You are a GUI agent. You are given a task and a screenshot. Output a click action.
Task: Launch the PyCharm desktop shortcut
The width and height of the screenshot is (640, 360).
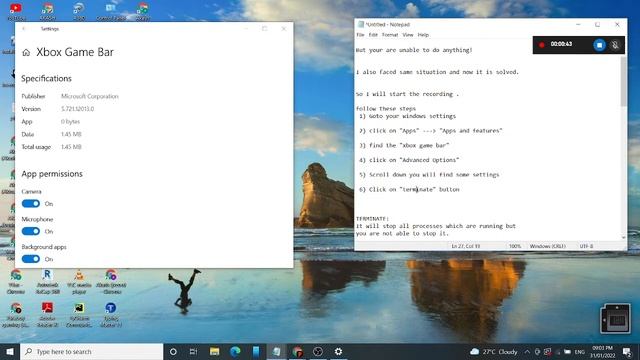(79, 315)
